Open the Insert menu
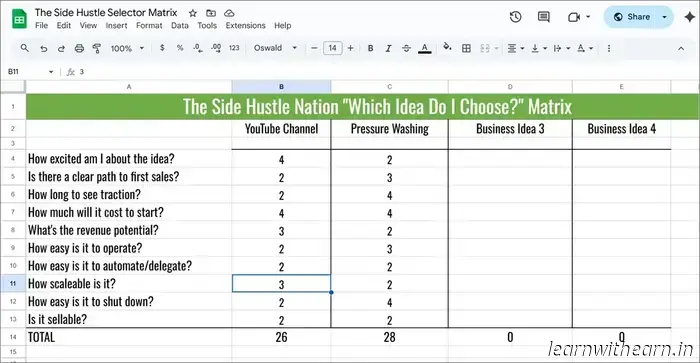The image size is (700, 363). coord(117,25)
